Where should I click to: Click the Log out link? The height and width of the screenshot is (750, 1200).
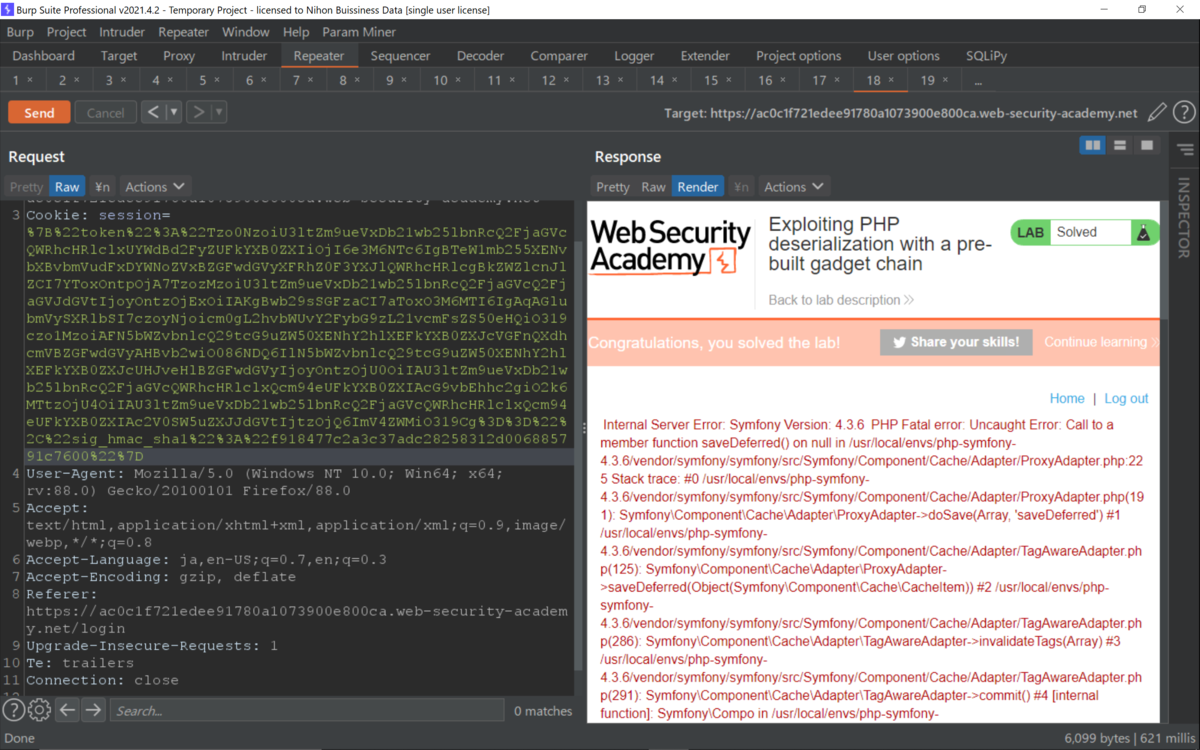[x=1126, y=398]
